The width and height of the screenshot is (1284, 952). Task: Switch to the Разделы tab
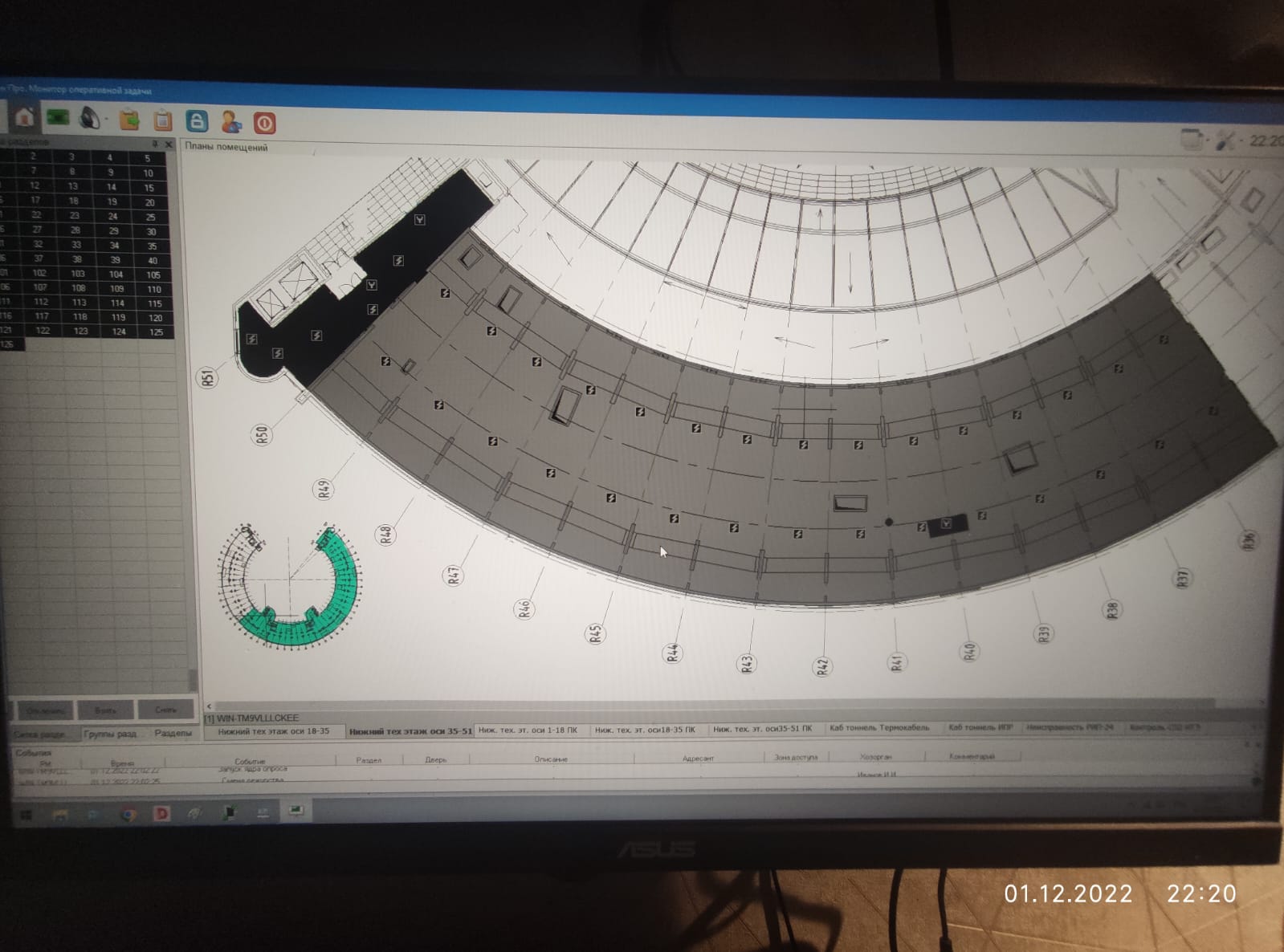[x=173, y=733]
